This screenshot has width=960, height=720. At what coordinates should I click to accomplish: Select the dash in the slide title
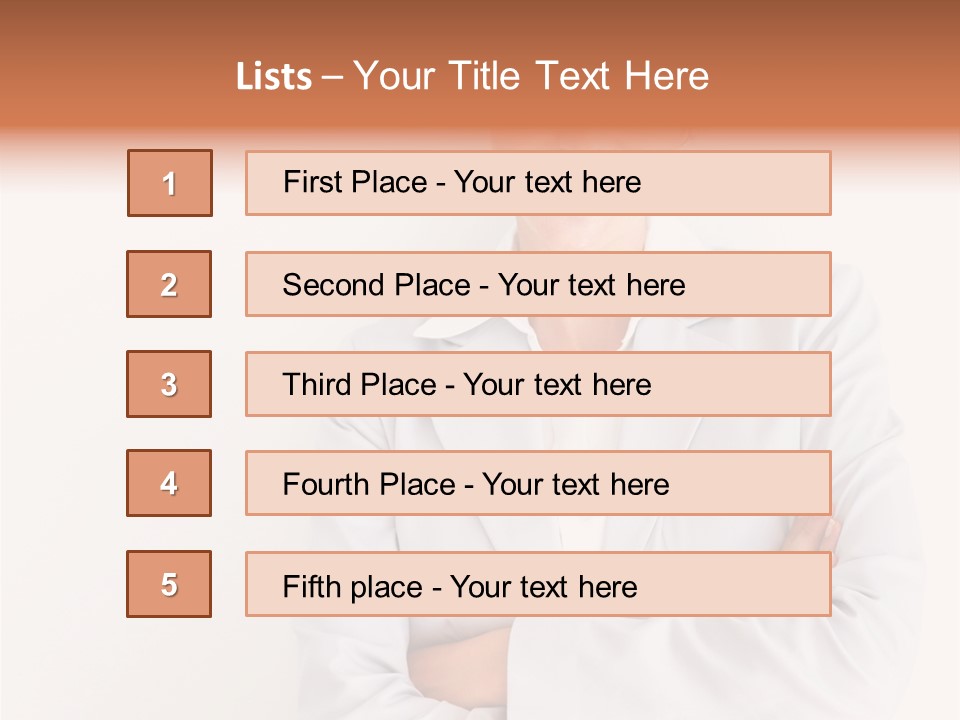333,77
